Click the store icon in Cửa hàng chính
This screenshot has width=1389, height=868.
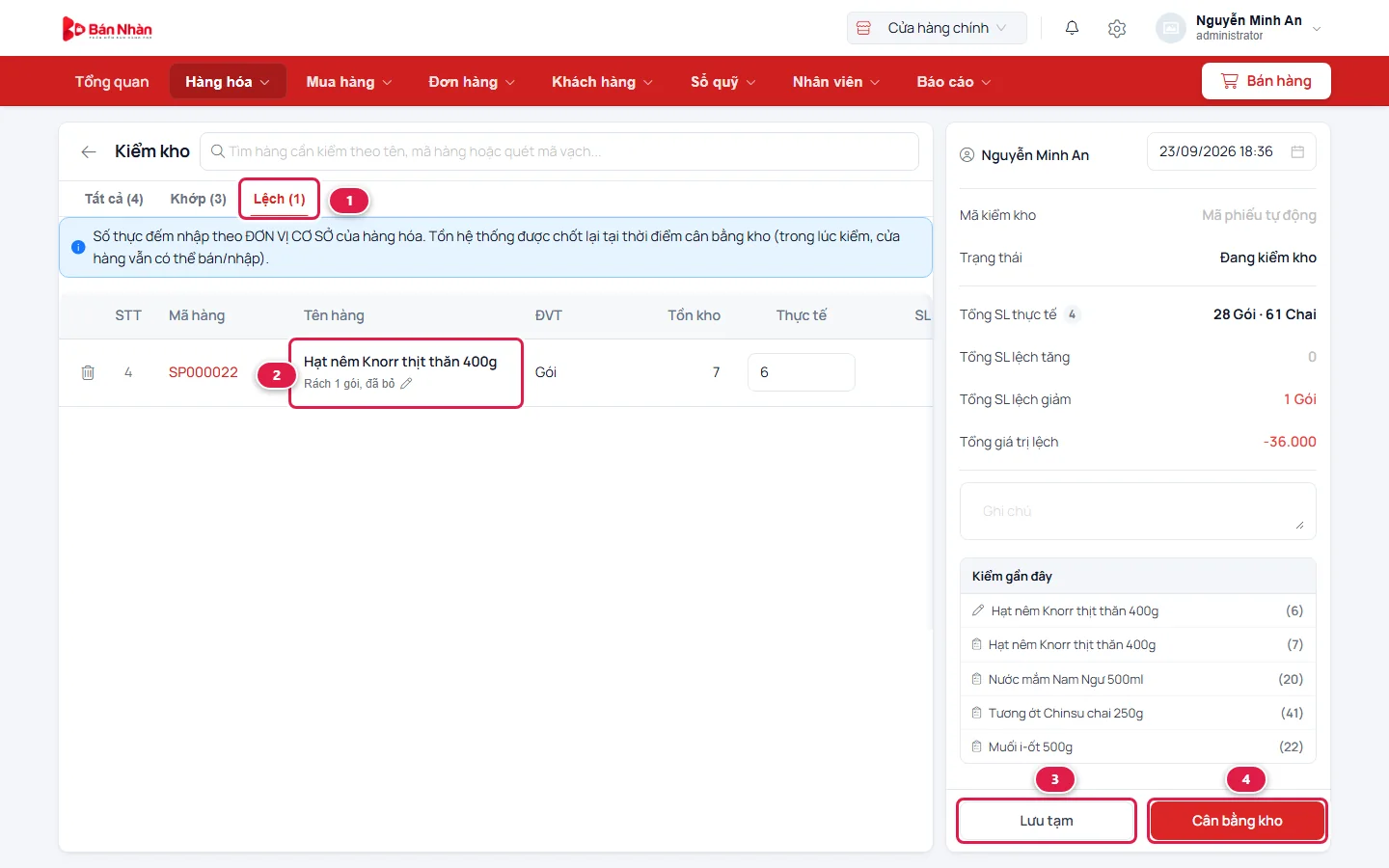(x=864, y=28)
